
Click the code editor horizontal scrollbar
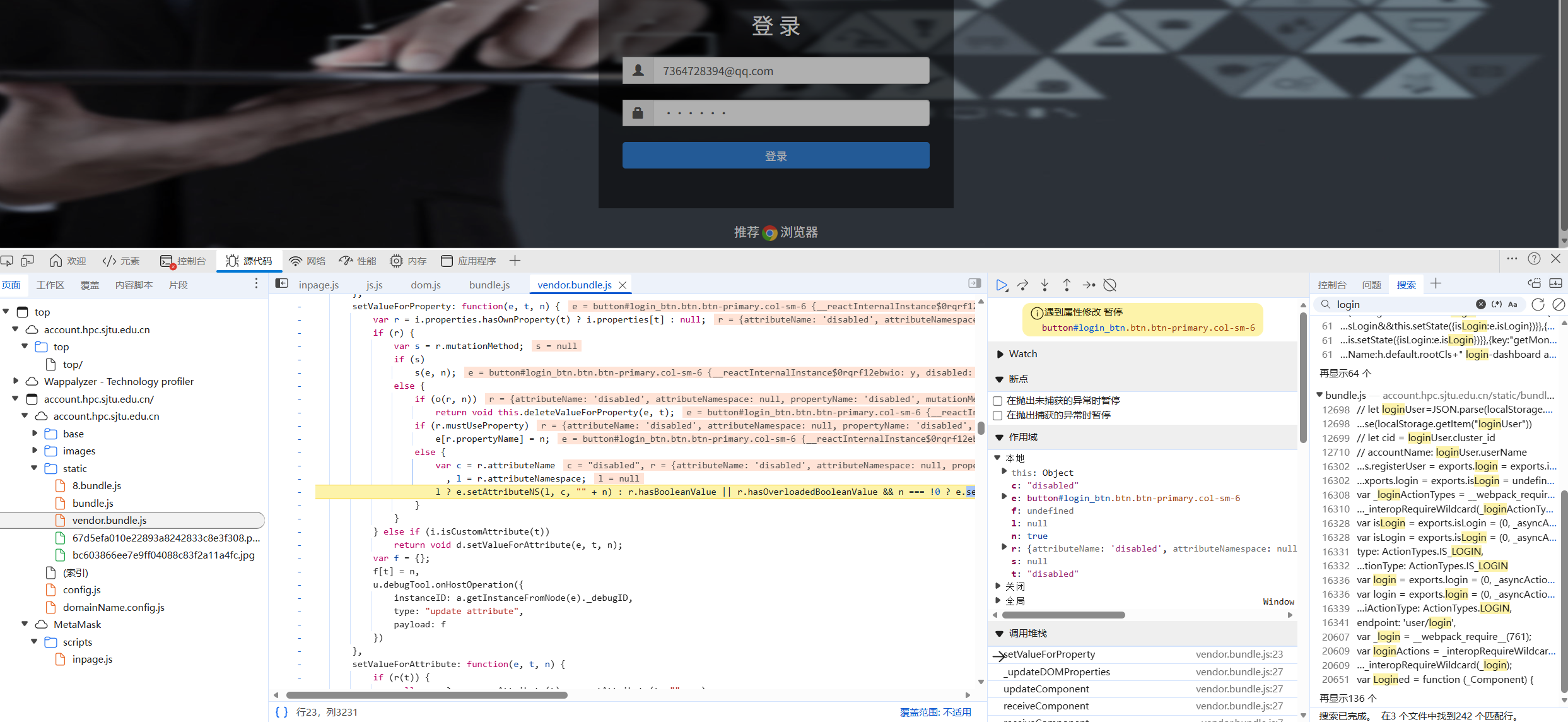click(x=426, y=695)
